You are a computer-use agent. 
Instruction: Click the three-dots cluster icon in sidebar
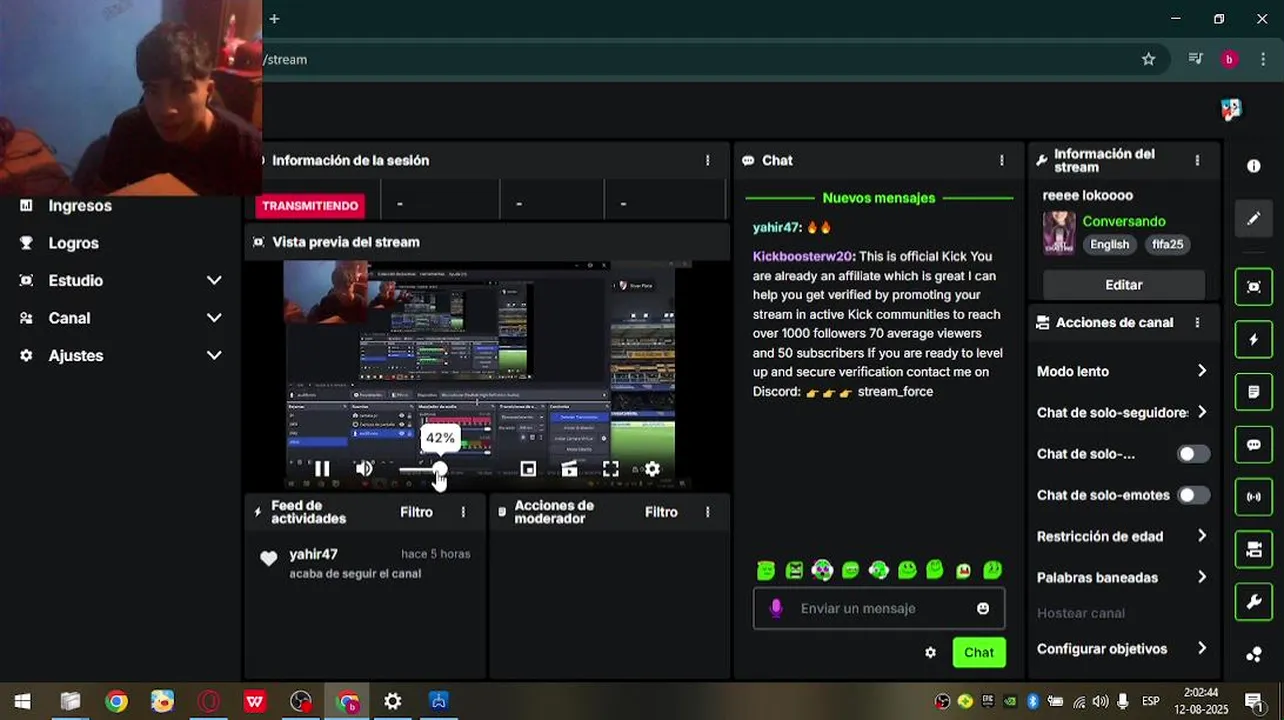tap(1253, 655)
